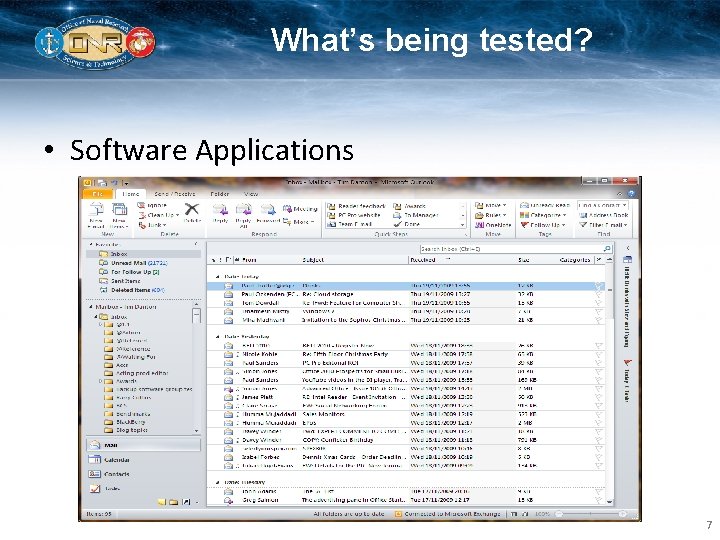Switch to the Folder ribbon tab
This screenshot has height=540, width=720.
point(219,194)
